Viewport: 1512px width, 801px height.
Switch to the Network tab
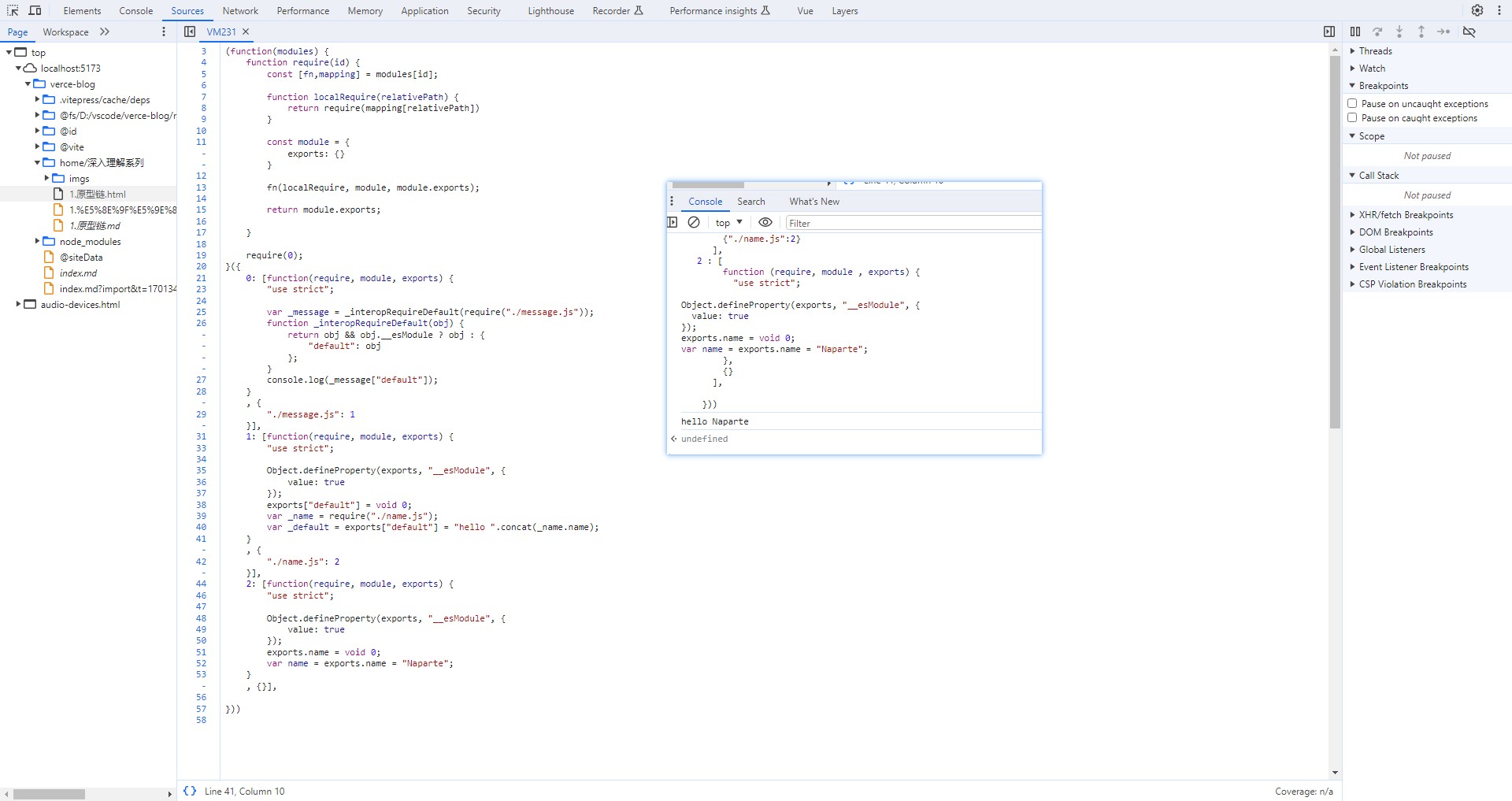[240, 11]
